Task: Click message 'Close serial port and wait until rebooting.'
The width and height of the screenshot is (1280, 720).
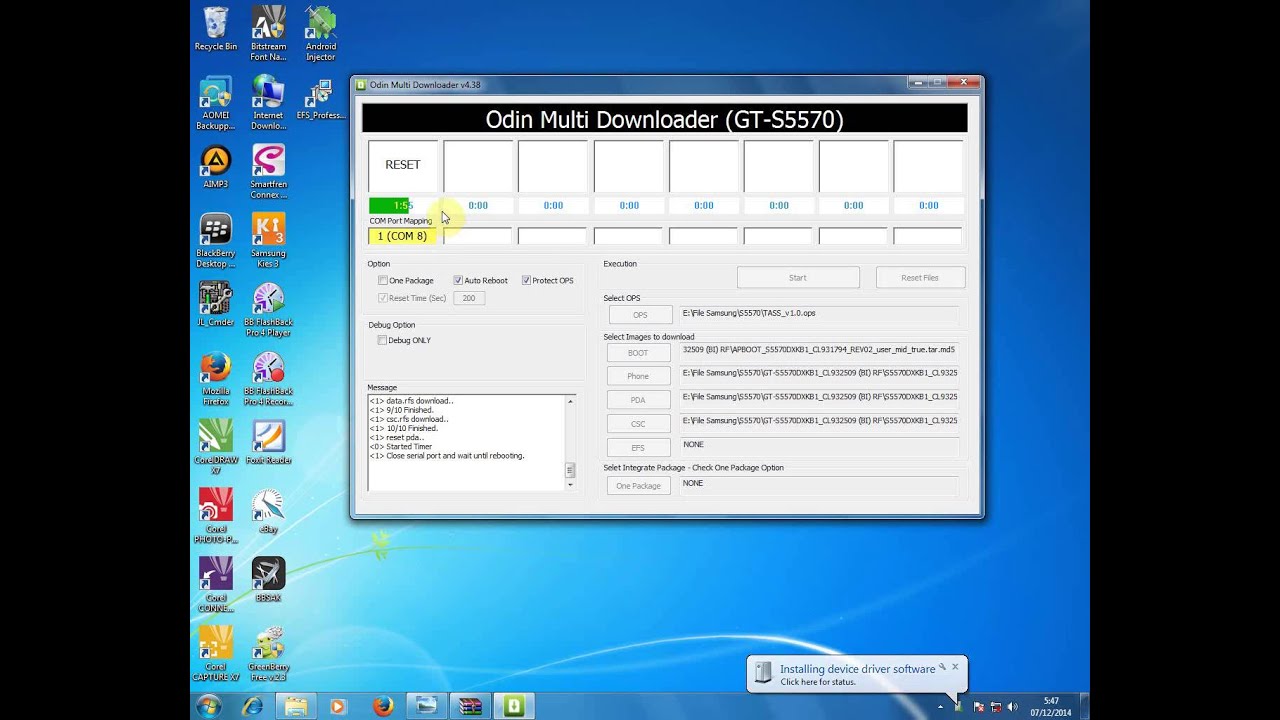Action: point(447,456)
